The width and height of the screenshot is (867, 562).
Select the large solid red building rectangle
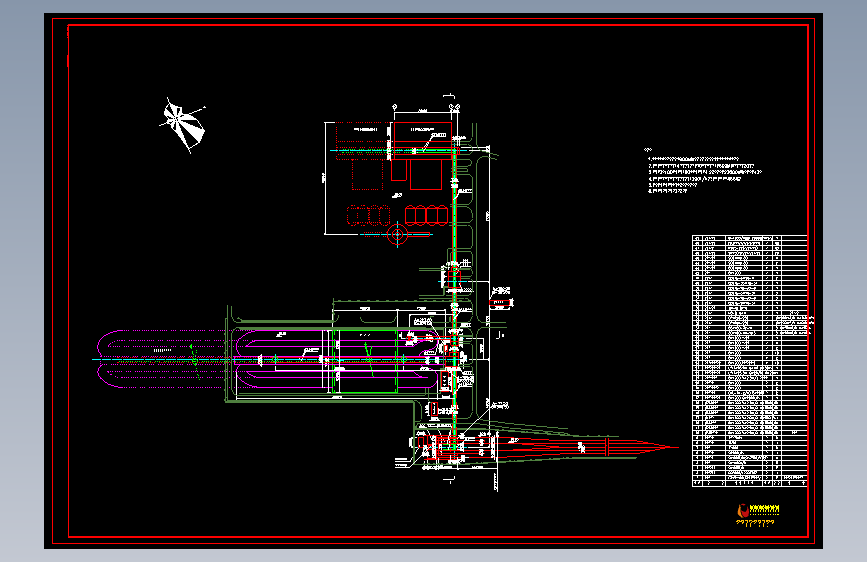click(422, 140)
